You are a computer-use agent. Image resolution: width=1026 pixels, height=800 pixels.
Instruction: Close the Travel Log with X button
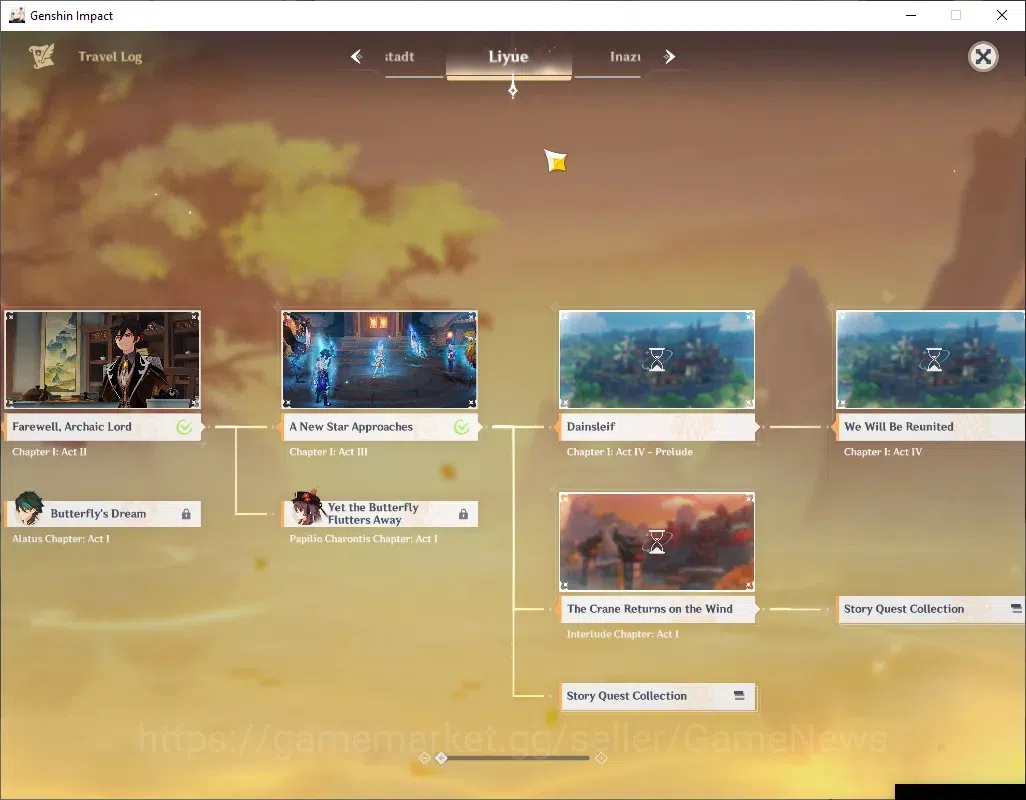point(983,57)
